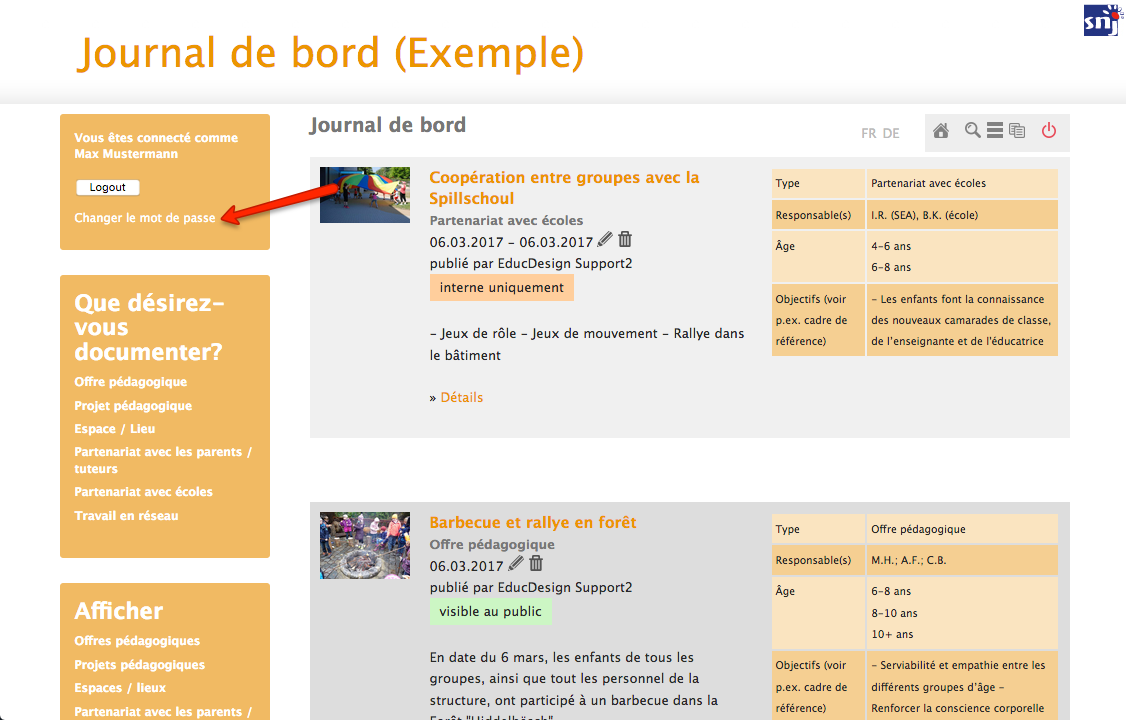Select Travail en réseau in sidebar
The height and width of the screenshot is (720, 1126).
(126, 516)
